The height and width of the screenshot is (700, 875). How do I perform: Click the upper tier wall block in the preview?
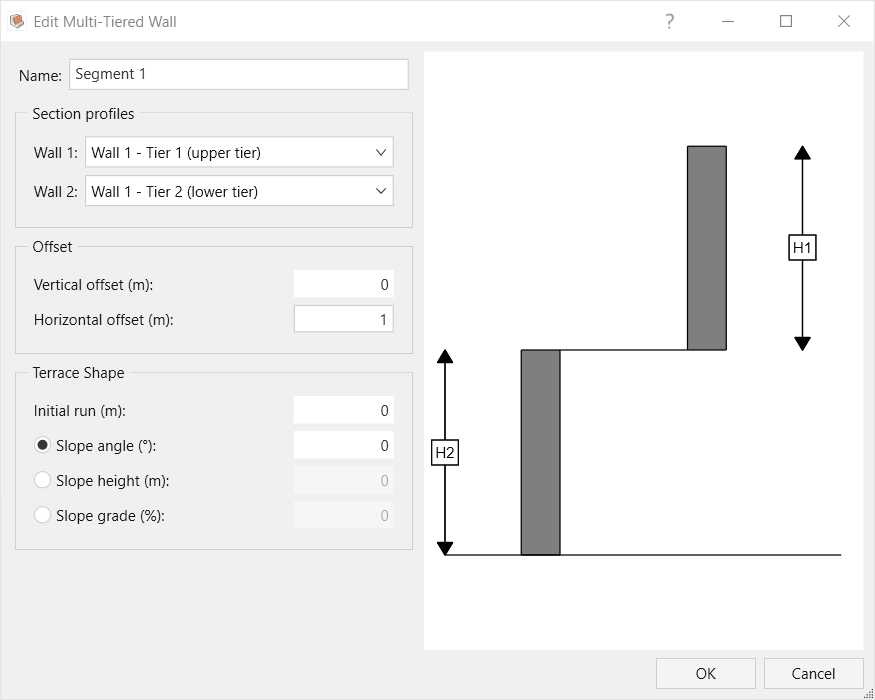(706, 248)
